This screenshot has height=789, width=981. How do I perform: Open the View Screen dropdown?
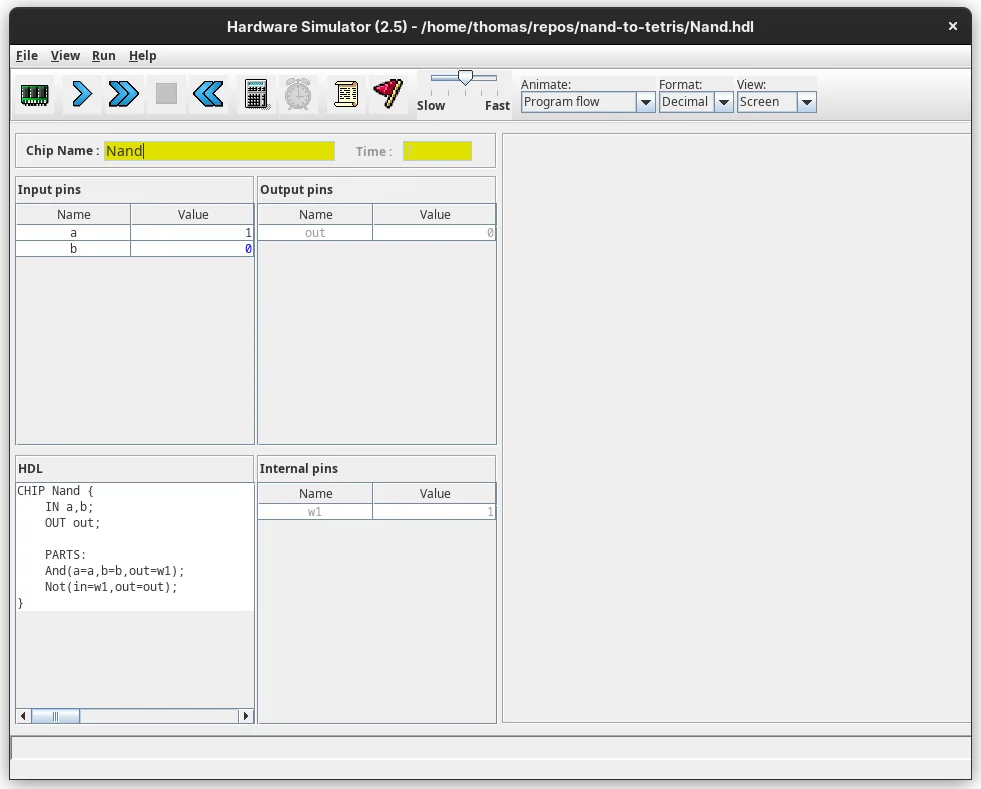click(x=806, y=102)
